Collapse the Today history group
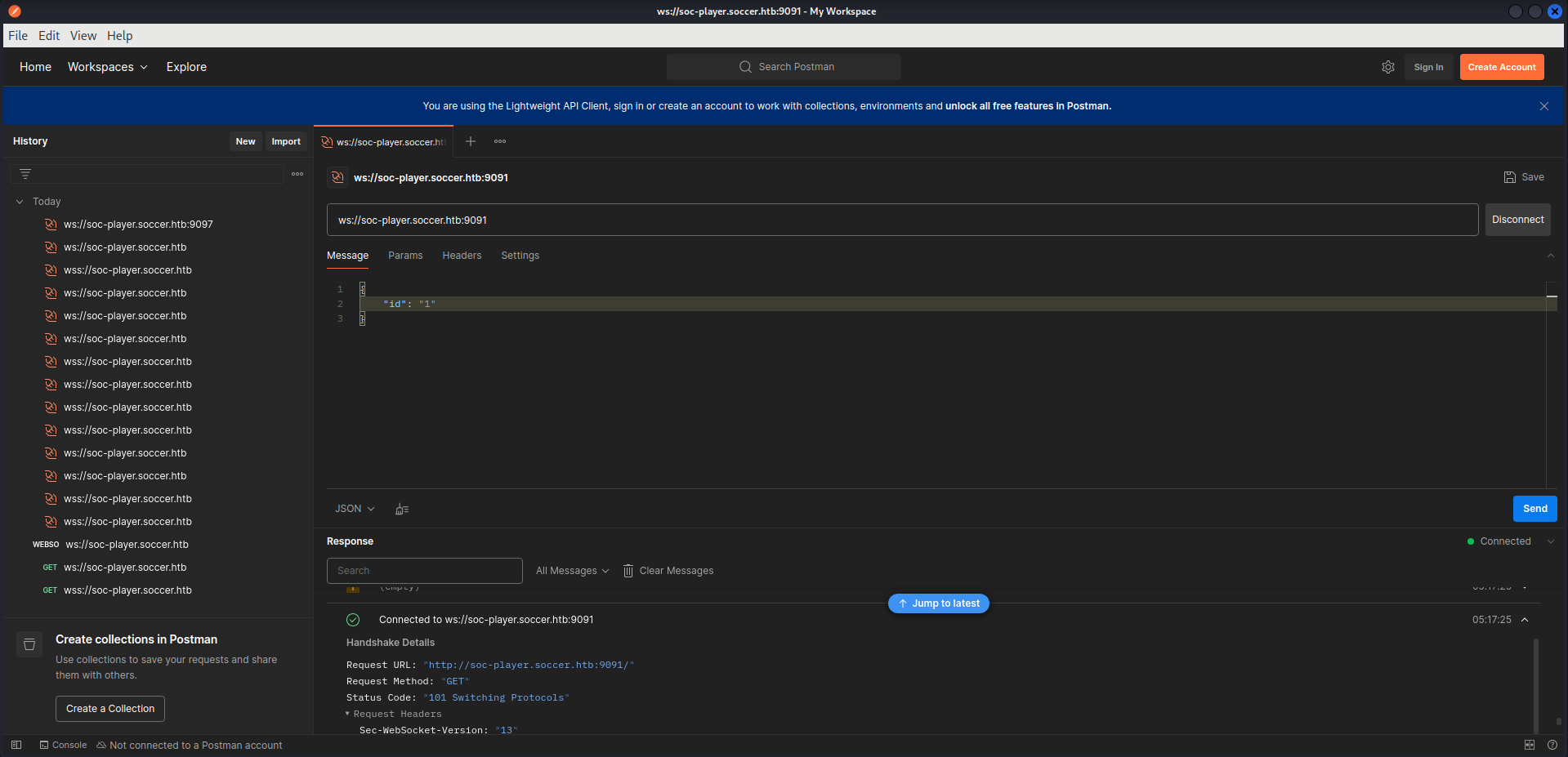 [x=20, y=202]
